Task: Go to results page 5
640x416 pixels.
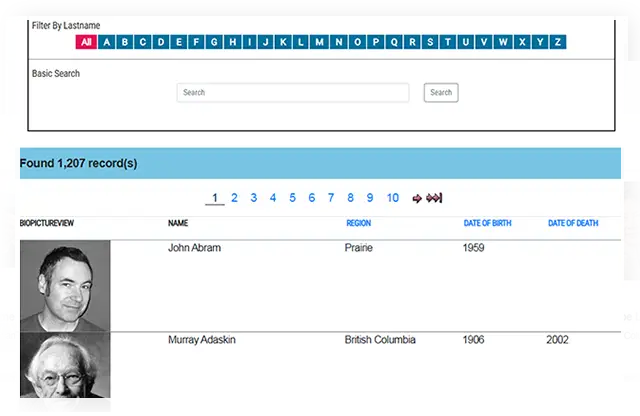Action: tap(292, 198)
